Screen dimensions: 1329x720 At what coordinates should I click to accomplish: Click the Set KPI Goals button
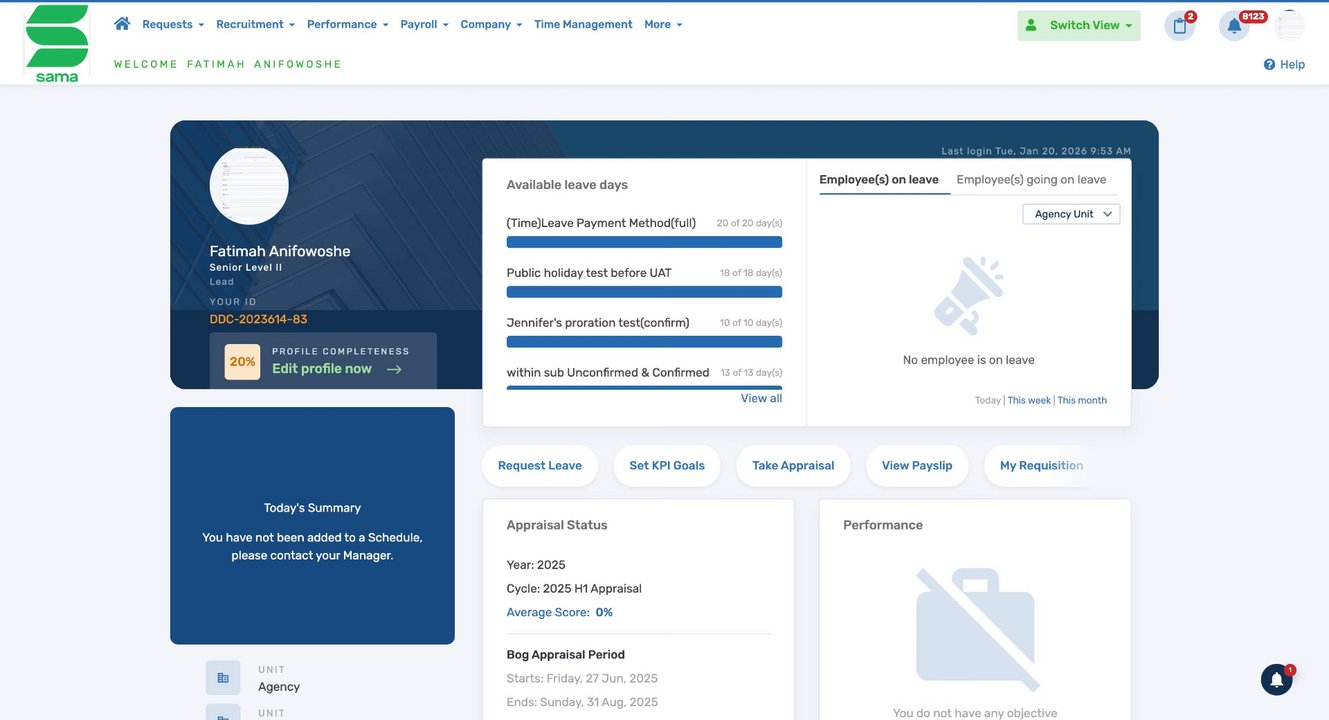coord(667,466)
